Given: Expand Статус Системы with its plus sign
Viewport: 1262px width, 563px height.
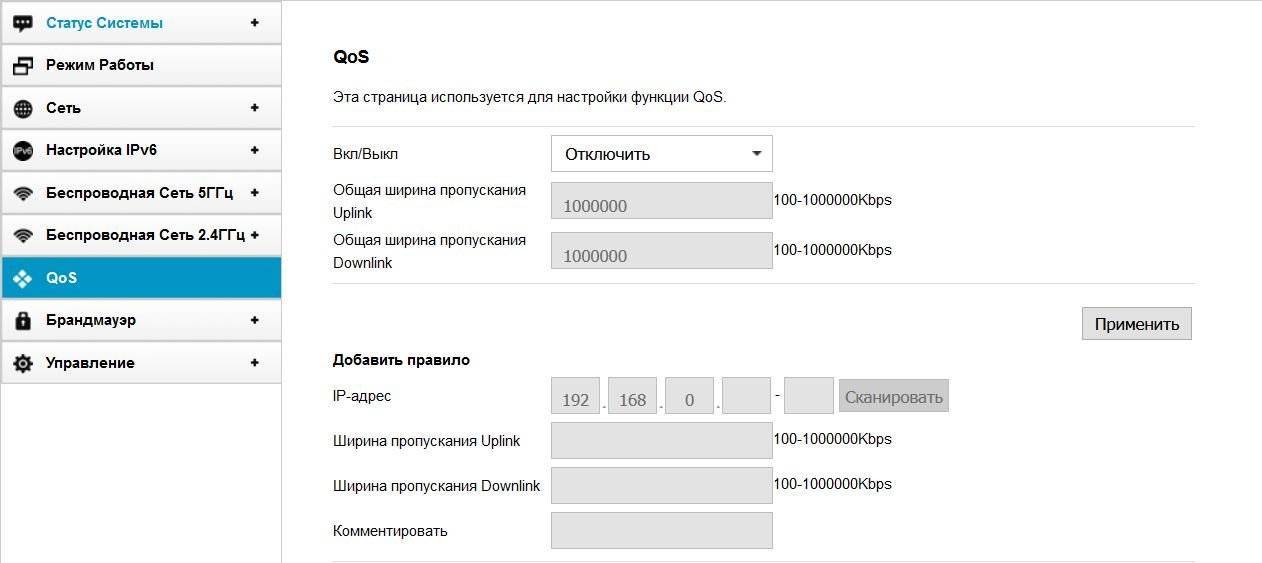Looking at the screenshot, I should pyautogui.click(x=254, y=22).
